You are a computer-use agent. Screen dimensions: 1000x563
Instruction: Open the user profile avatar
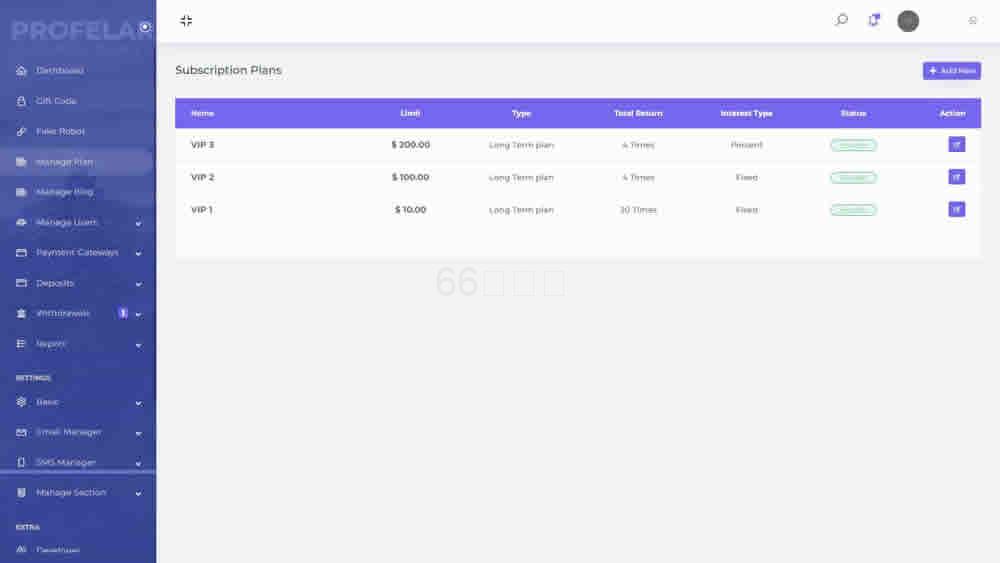tap(908, 21)
